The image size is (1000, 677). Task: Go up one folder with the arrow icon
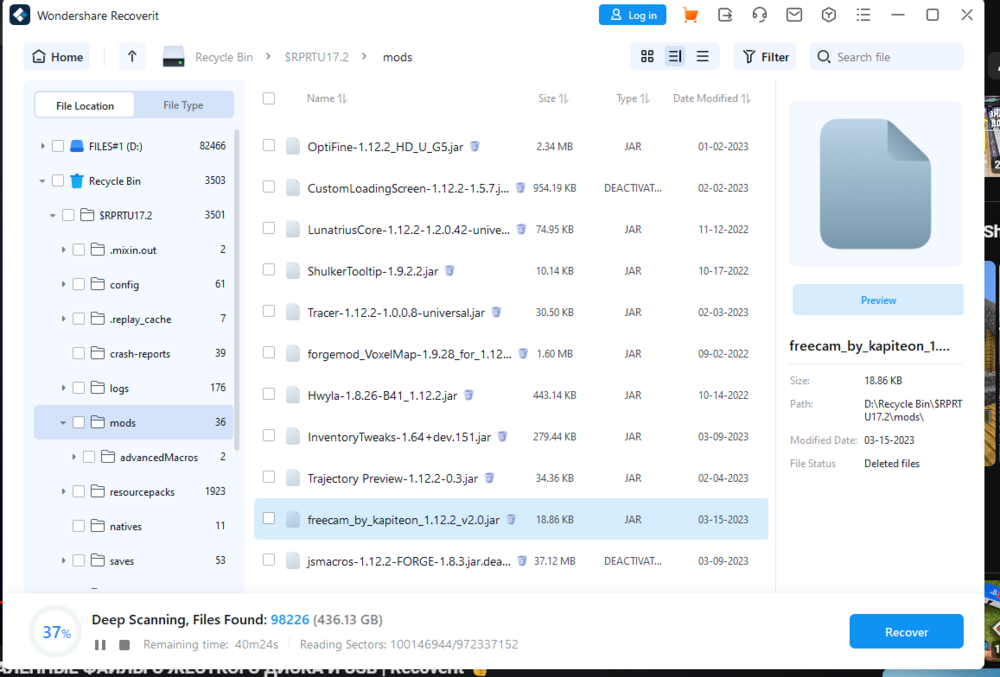(132, 57)
